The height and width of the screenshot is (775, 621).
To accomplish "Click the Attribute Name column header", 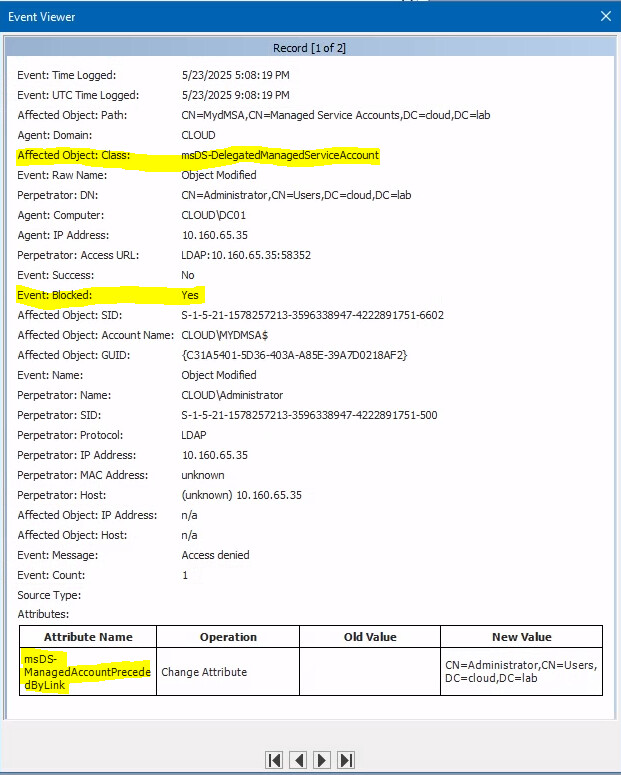I will pyautogui.click(x=88, y=637).
